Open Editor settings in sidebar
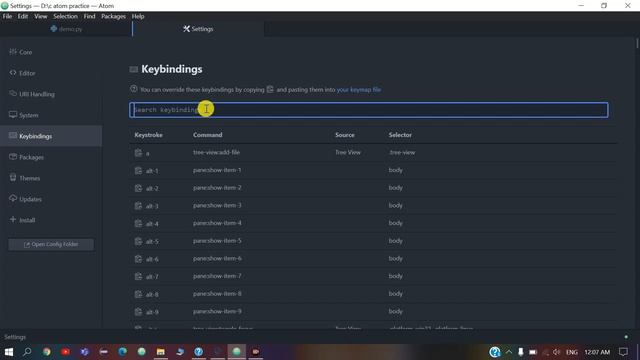The image size is (640, 360). point(51,73)
